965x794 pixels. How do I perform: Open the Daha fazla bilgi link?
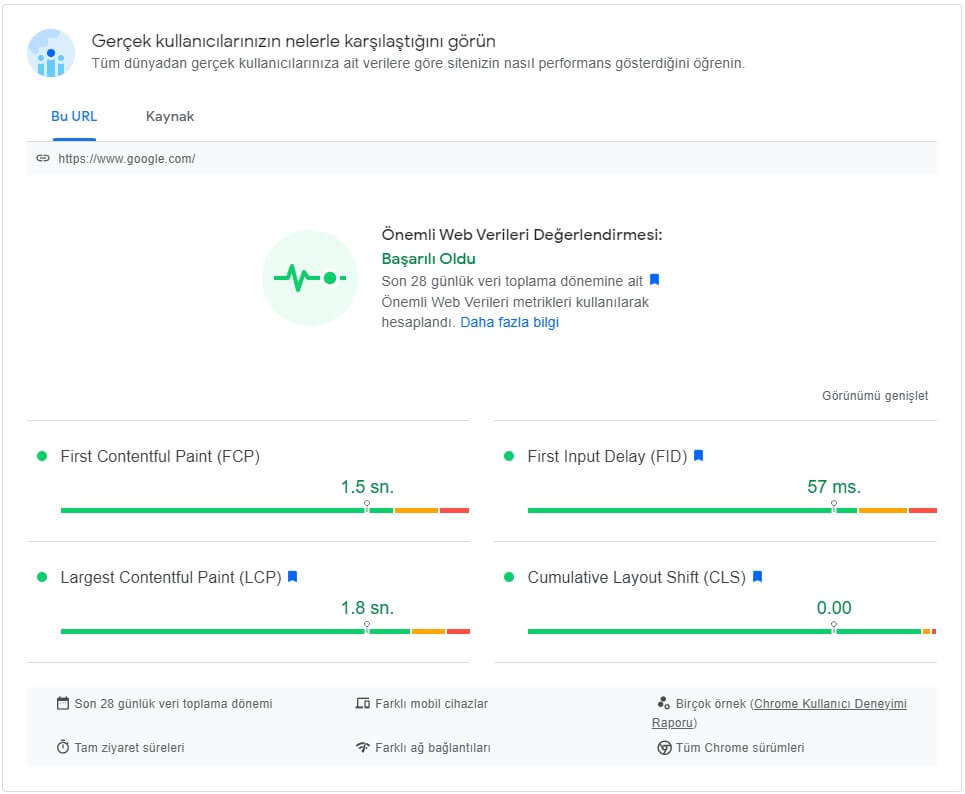[510, 321]
